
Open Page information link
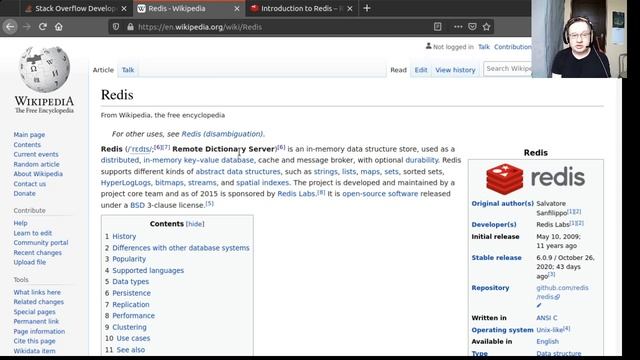tap(39, 331)
